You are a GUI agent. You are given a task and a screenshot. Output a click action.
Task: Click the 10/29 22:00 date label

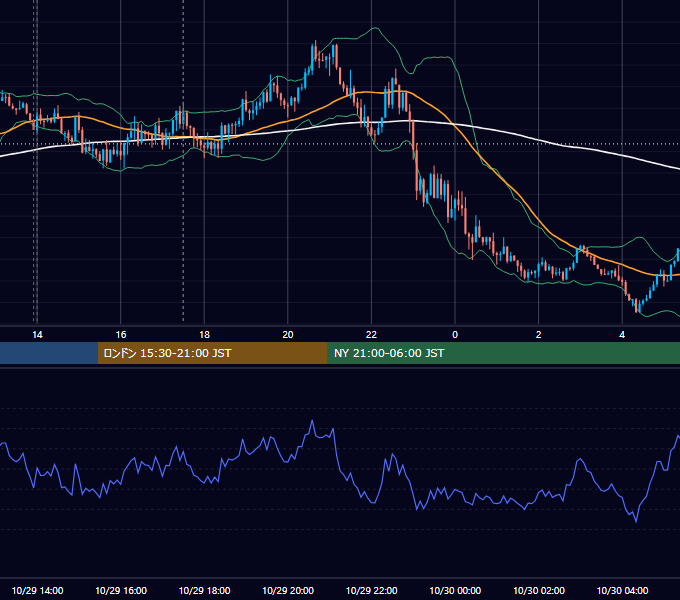point(372,590)
